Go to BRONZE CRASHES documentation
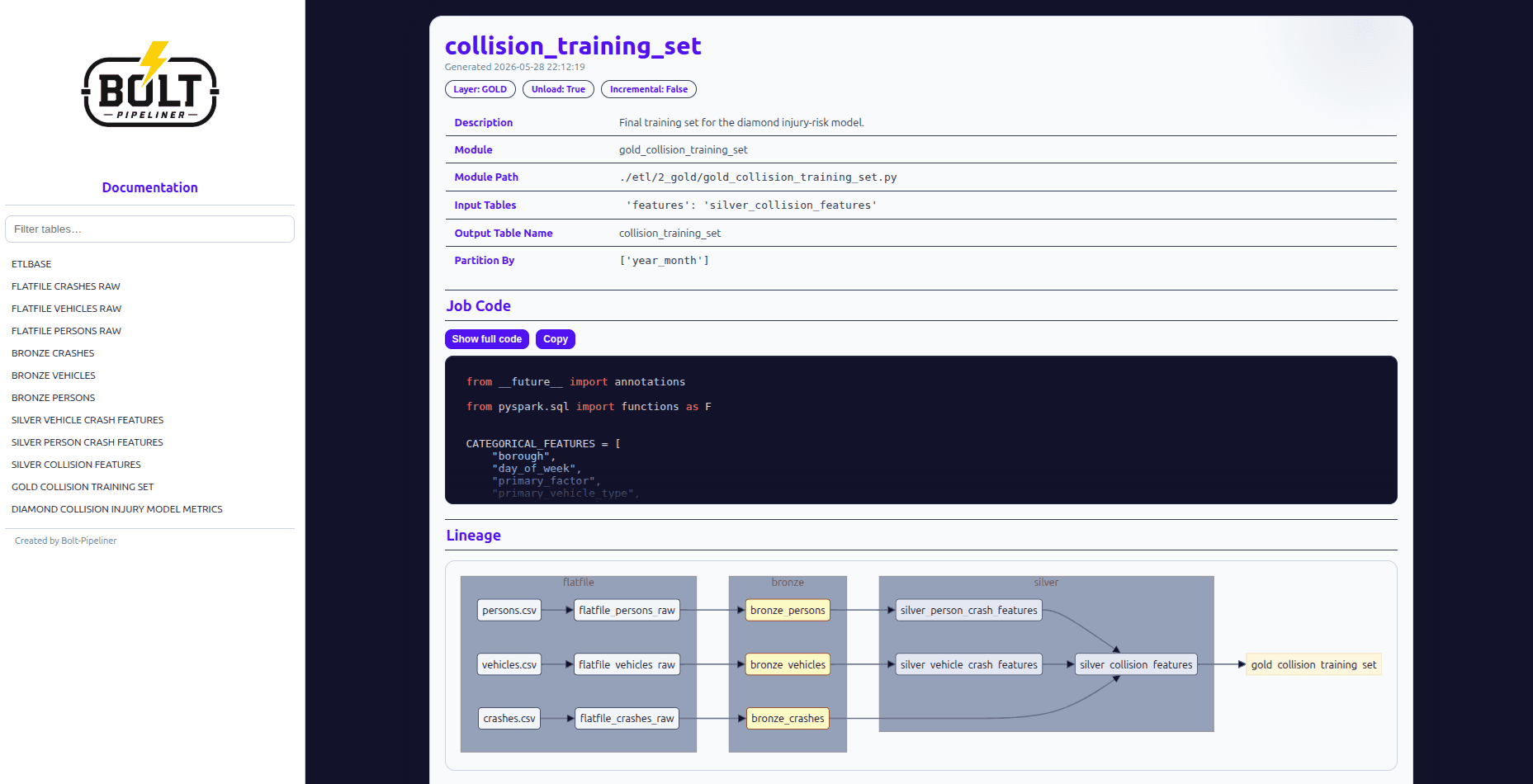This screenshot has width=1533, height=784. (x=53, y=353)
